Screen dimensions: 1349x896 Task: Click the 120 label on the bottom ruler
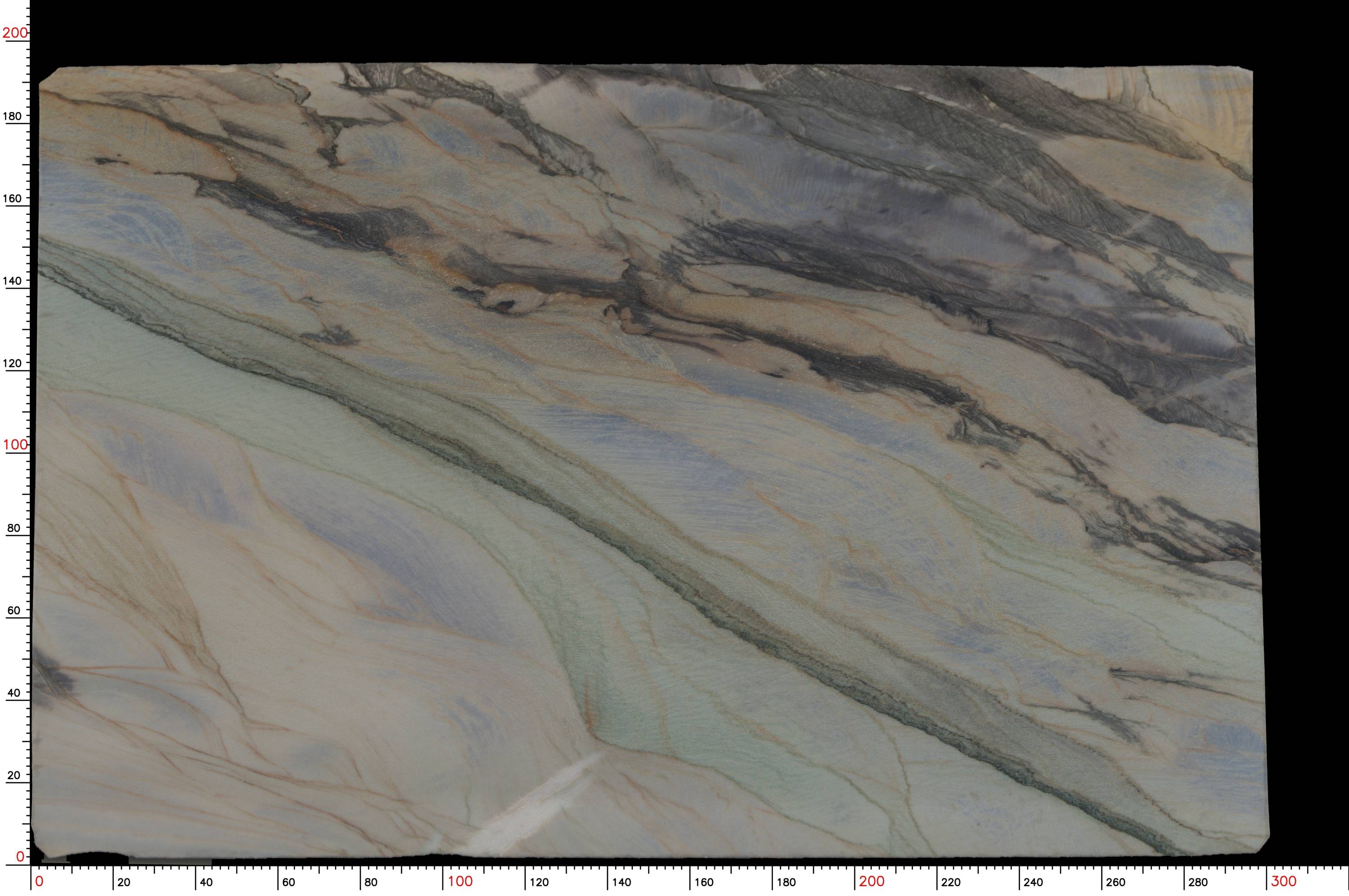(539, 882)
